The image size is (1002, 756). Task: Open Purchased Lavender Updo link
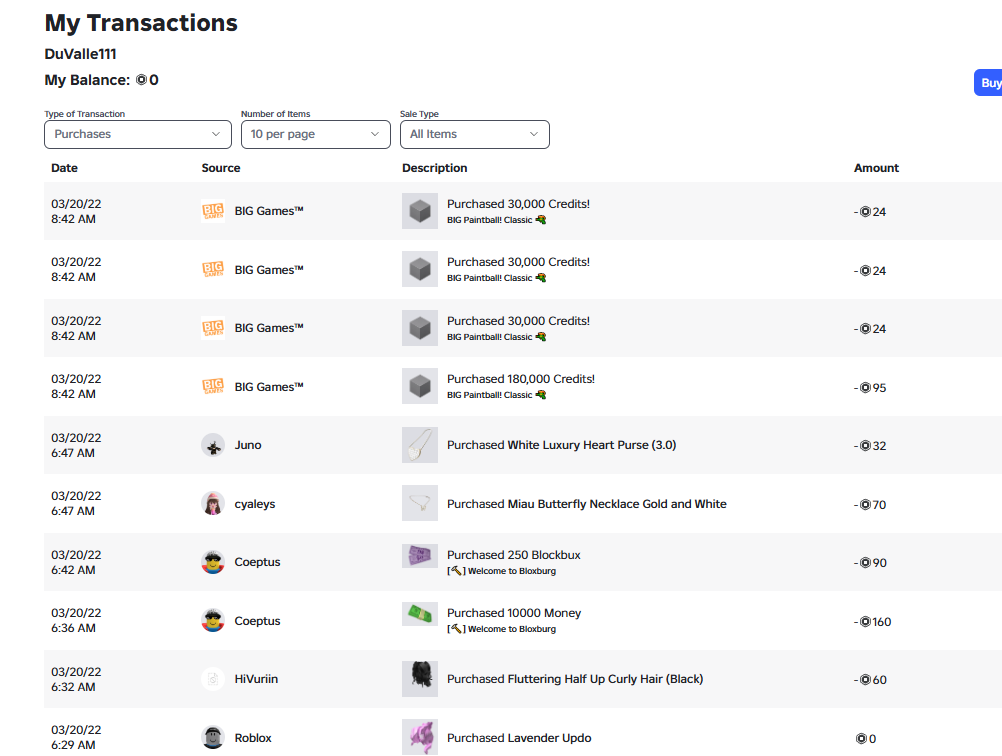pyautogui.click(x=519, y=738)
